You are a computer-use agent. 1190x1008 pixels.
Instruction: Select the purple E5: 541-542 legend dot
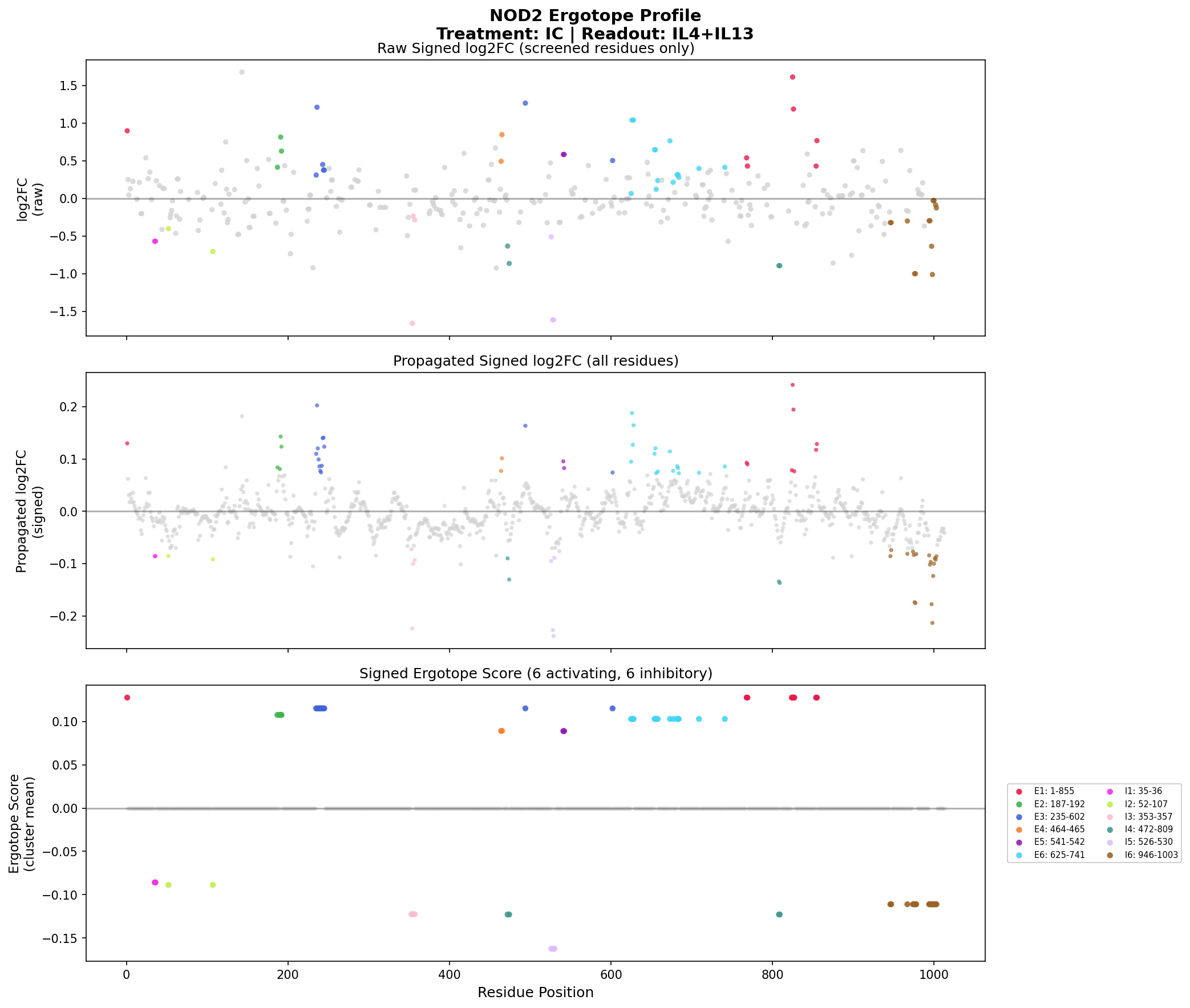click(1019, 843)
